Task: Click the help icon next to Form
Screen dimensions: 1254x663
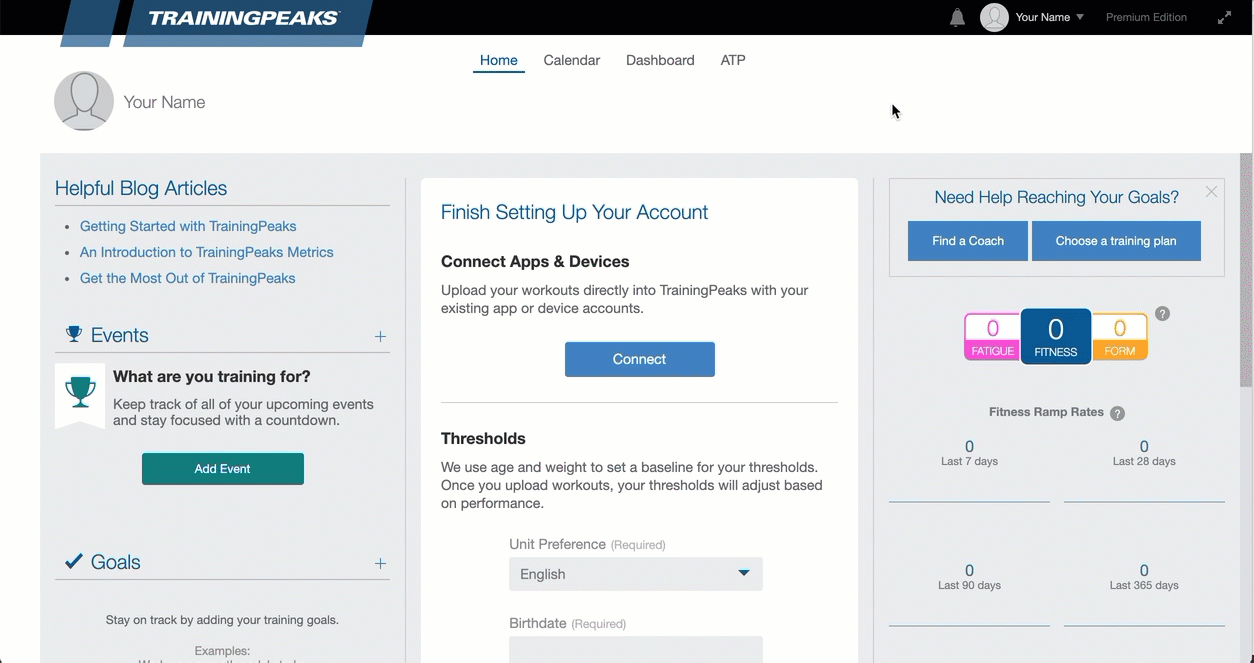Action: coord(1162,314)
